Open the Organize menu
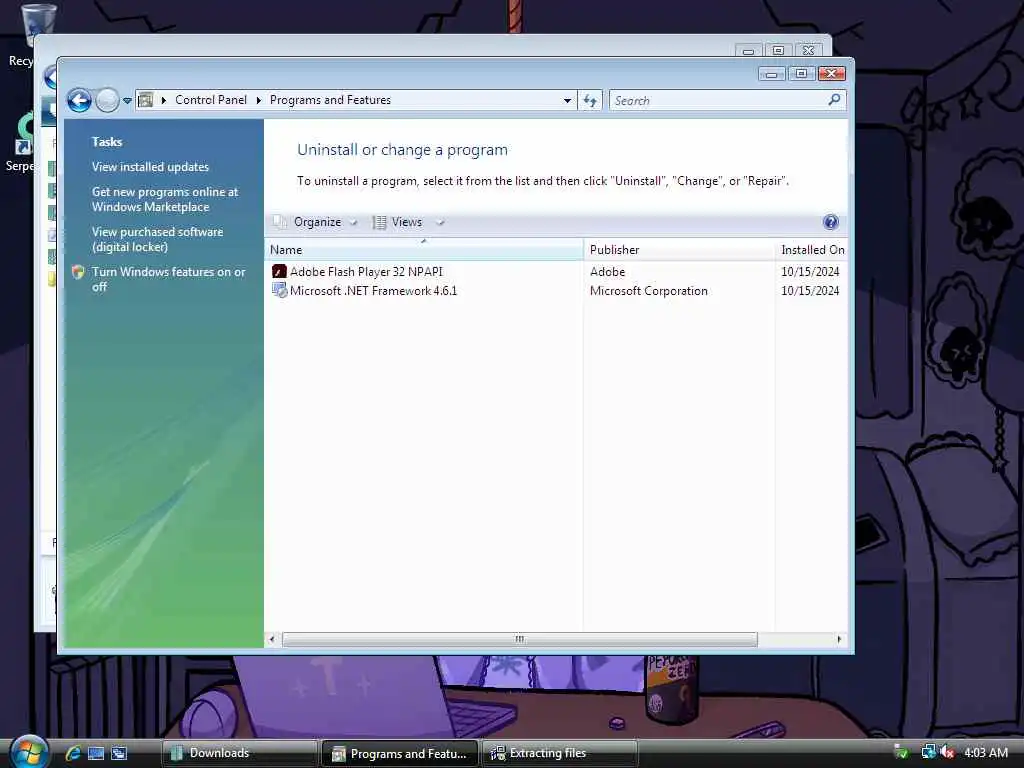 click(x=317, y=222)
